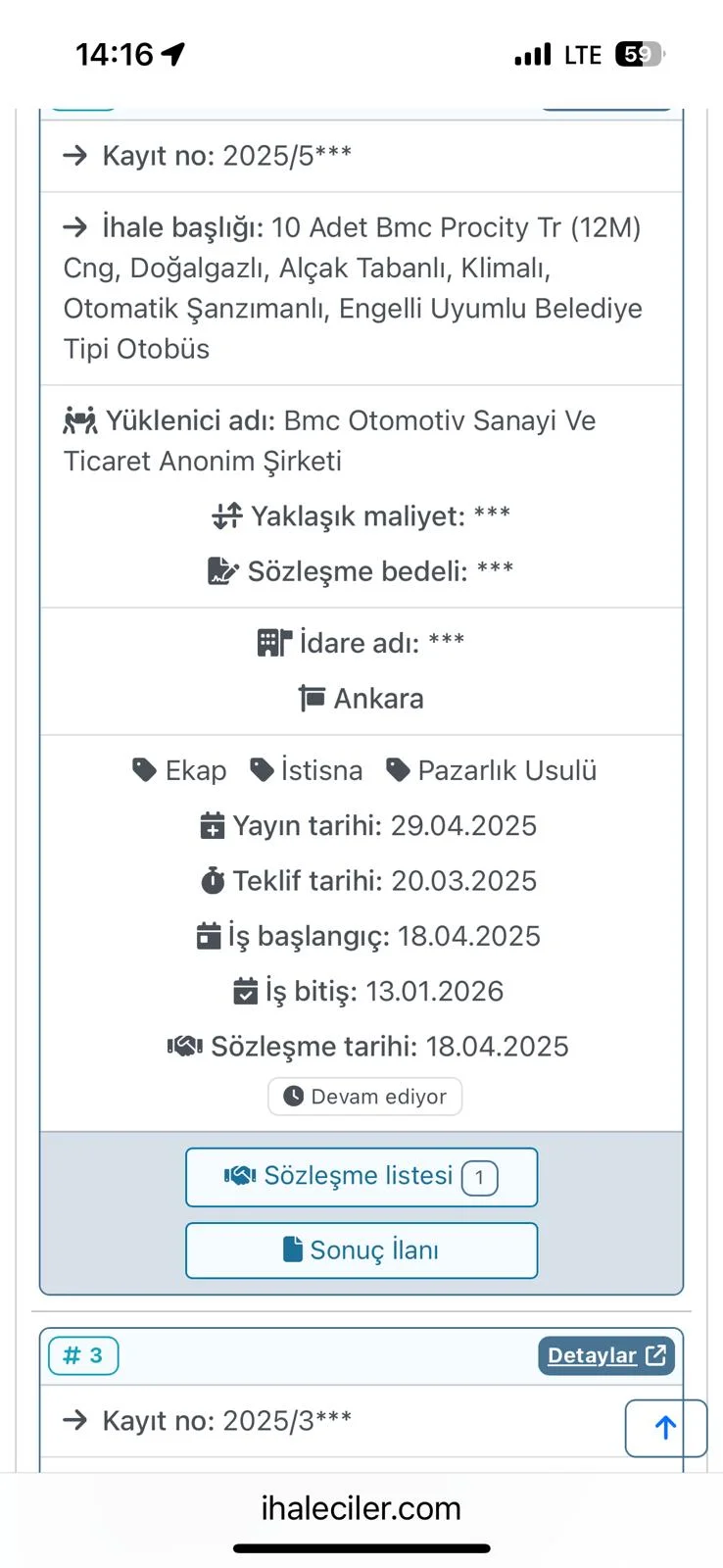Viewport: 723px width, 1568px height.
Task: Tap the scroll-to-top arrow button
Action: click(x=665, y=1428)
